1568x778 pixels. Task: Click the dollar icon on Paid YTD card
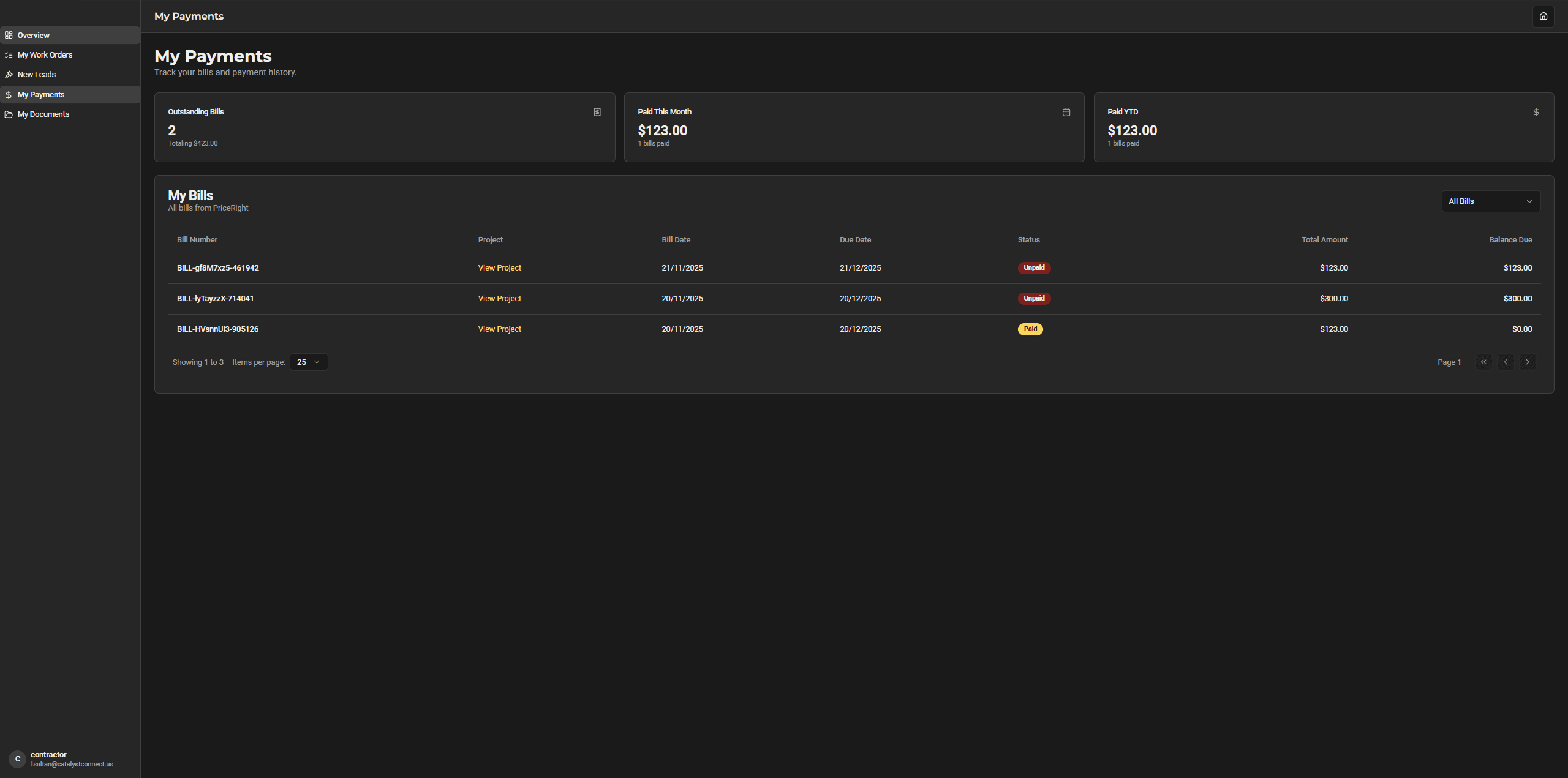[x=1536, y=112]
